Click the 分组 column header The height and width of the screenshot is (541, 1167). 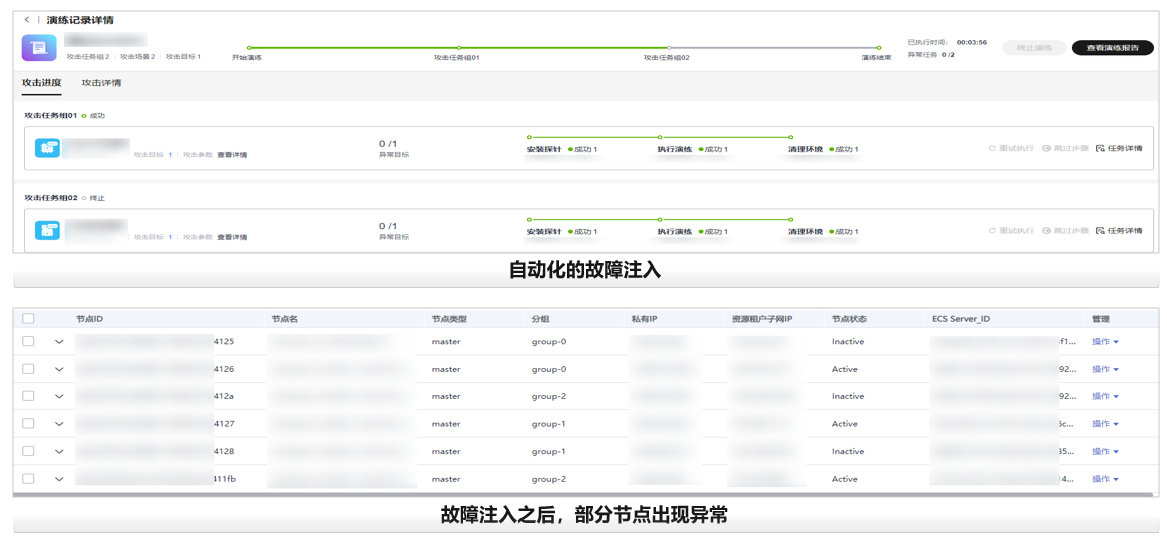tap(539, 318)
